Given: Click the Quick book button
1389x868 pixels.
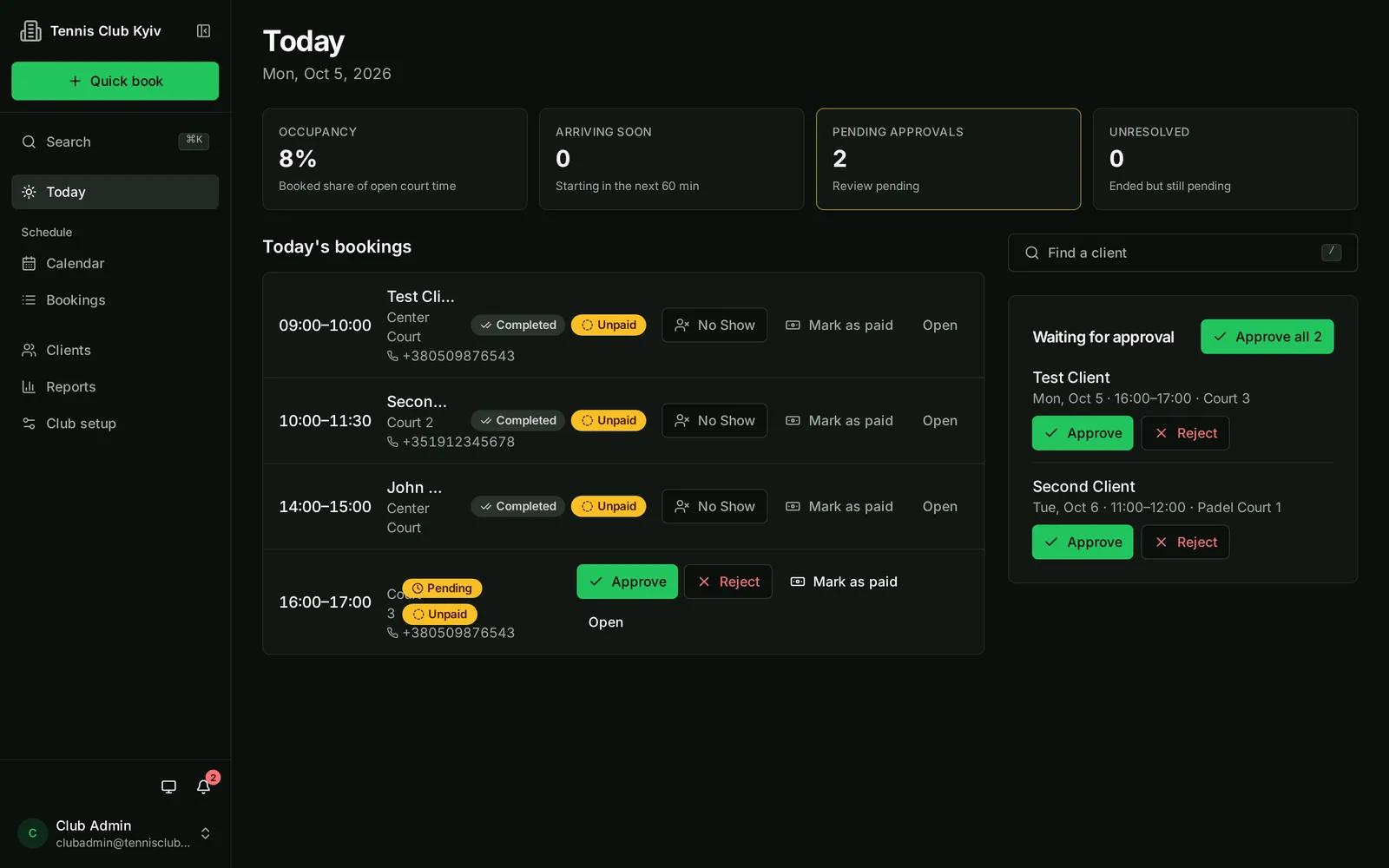Looking at the screenshot, I should tap(115, 81).
